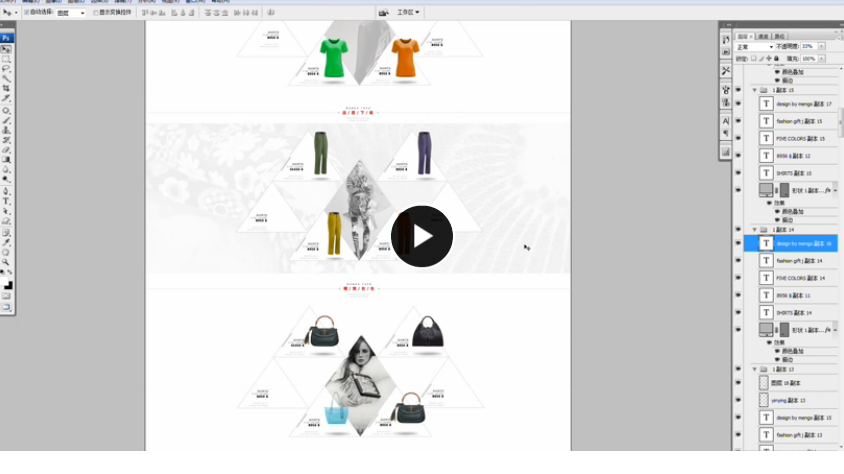This screenshot has width=844, height=474.
Task: Toggle lock position icon in layers panel
Action: coord(769,59)
